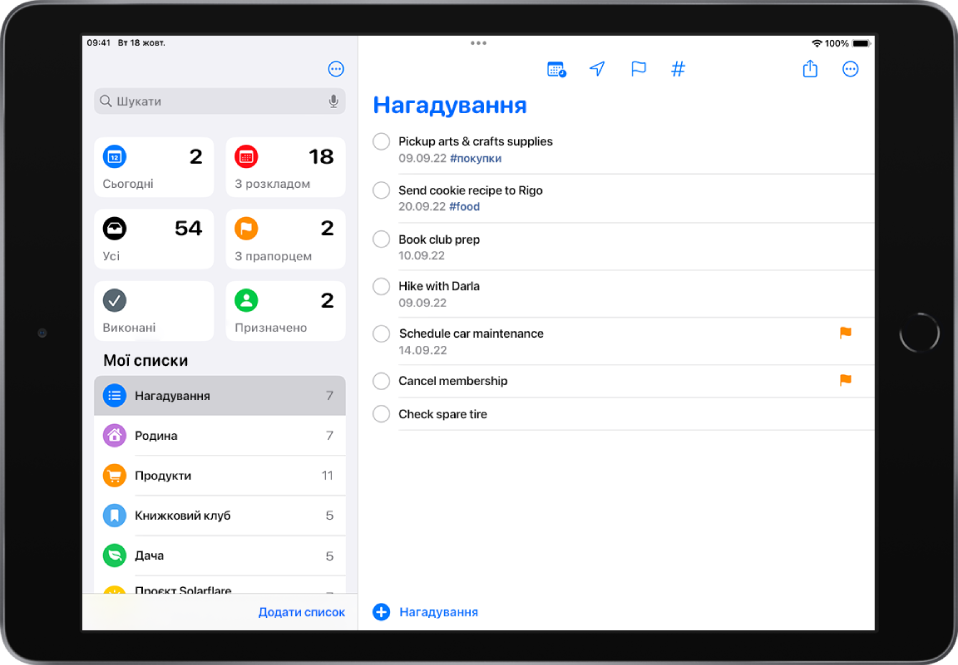The height and width of the screenshot is (665, 958).
Task: Tap the count 11 beside Продукти
Action: 327,476
